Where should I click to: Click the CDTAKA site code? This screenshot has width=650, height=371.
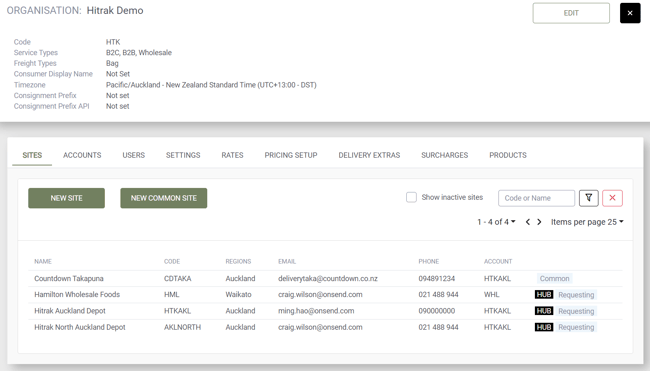pos(177,279)
